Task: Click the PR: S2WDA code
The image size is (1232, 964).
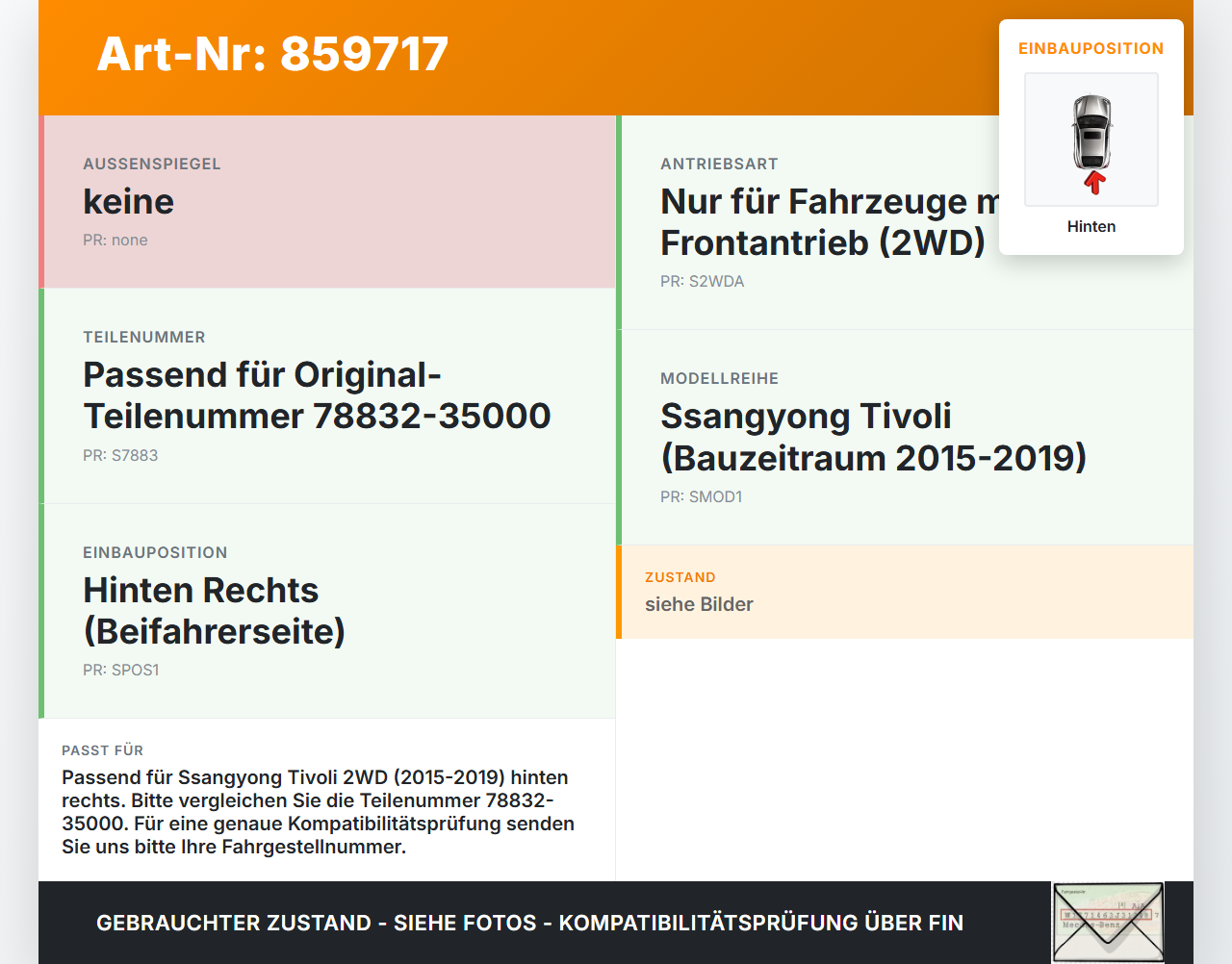Action: [703, 282]
